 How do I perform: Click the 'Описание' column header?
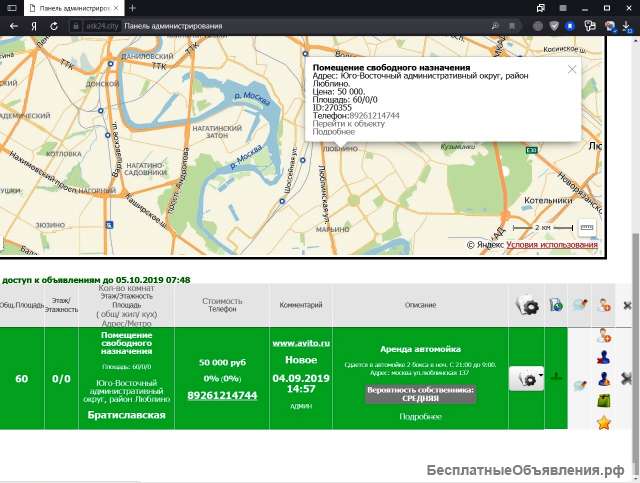point(420,305)
